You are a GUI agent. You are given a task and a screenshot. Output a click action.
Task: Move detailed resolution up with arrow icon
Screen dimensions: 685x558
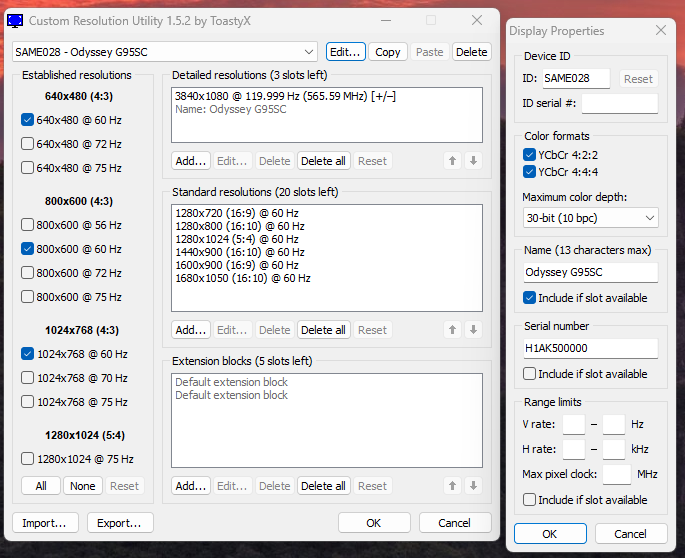[x=453, y=161]
